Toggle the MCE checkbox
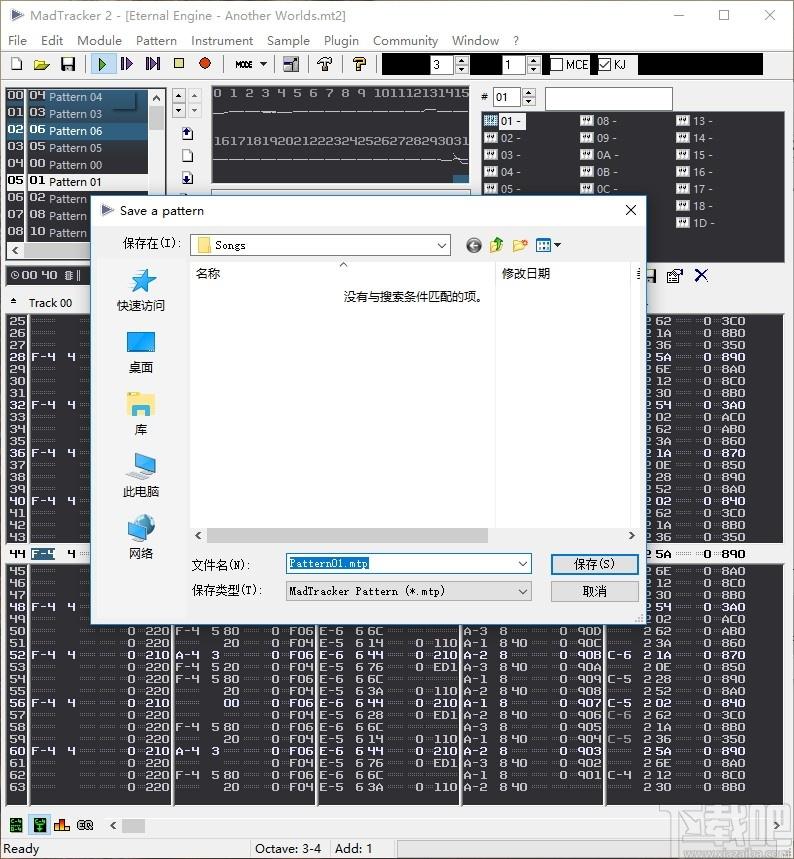 click(x=557, y=65)
